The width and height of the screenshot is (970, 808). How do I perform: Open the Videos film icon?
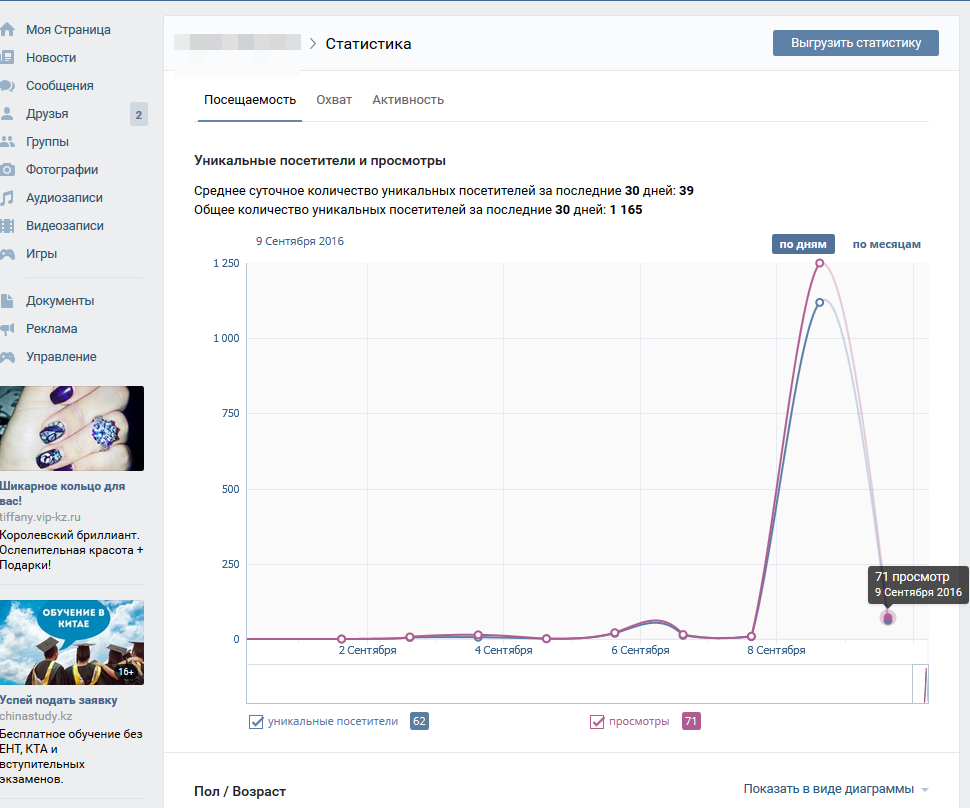tap(7, 226)
